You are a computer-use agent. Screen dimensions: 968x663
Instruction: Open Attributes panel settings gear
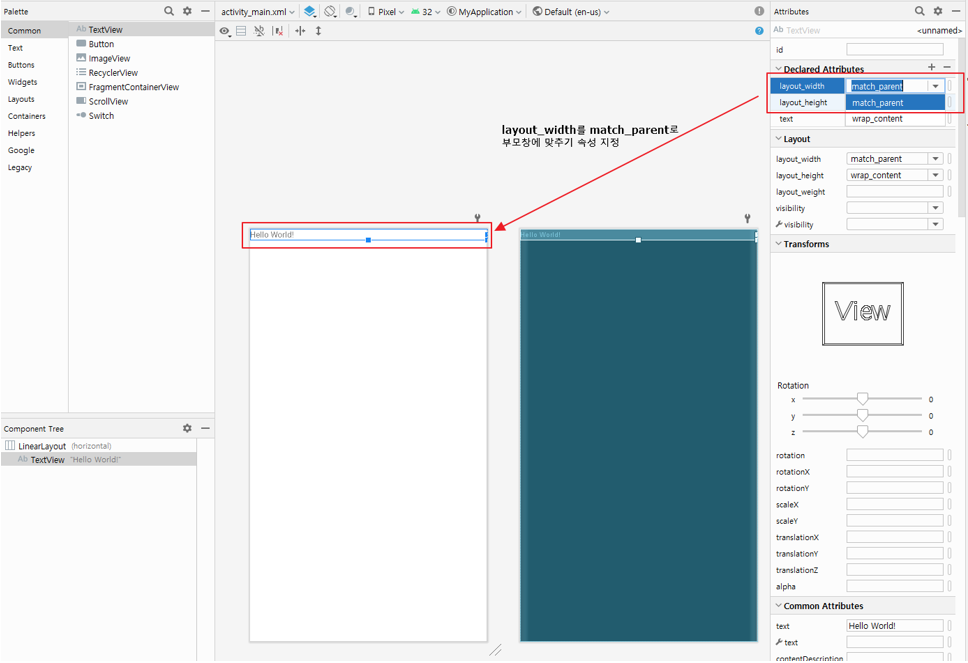tap(938, 11)
